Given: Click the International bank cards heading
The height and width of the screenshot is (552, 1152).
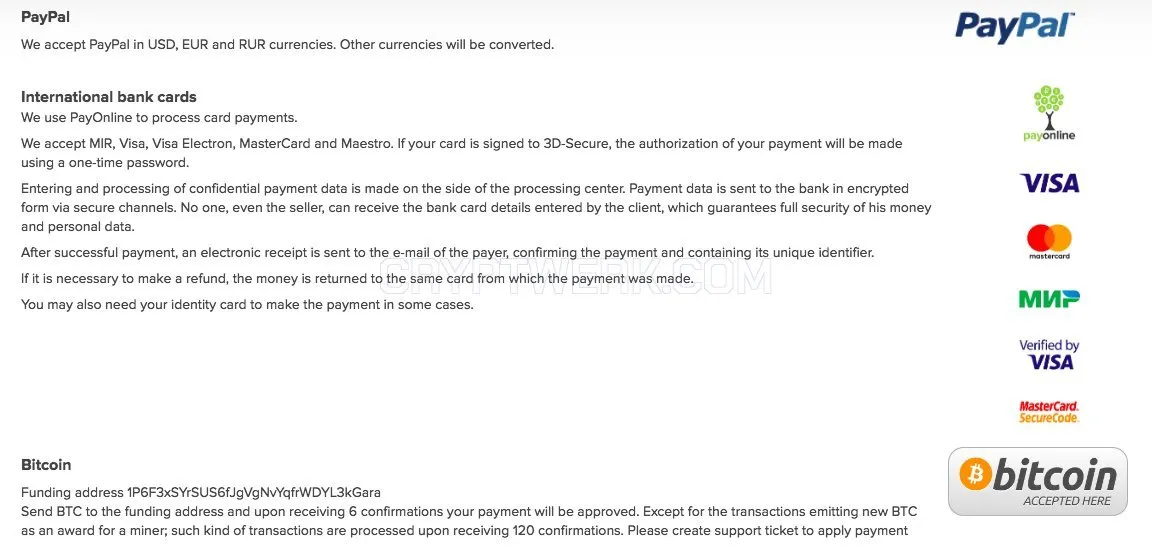Looking at the screenshot, I should click(x=109, y=97).
